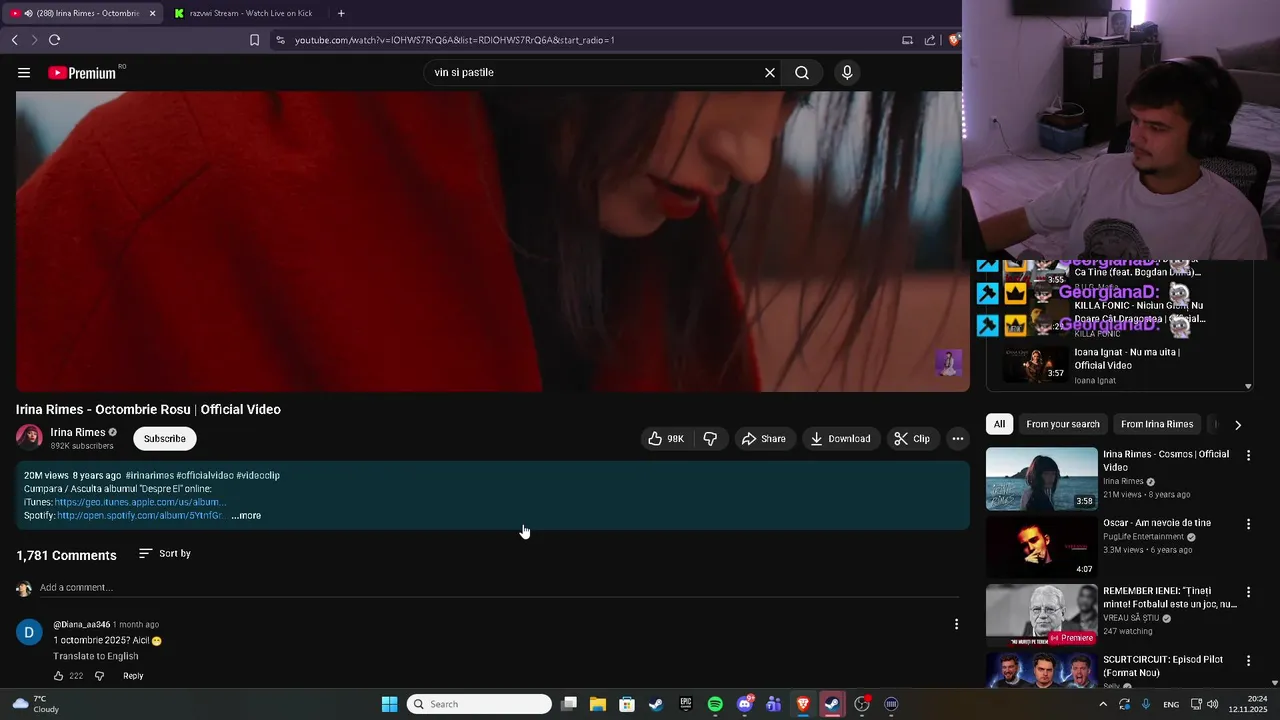Screen dimensions: 1280x720
Task: Open site settings icon beside URL
Action: click(x=280, y=40)
